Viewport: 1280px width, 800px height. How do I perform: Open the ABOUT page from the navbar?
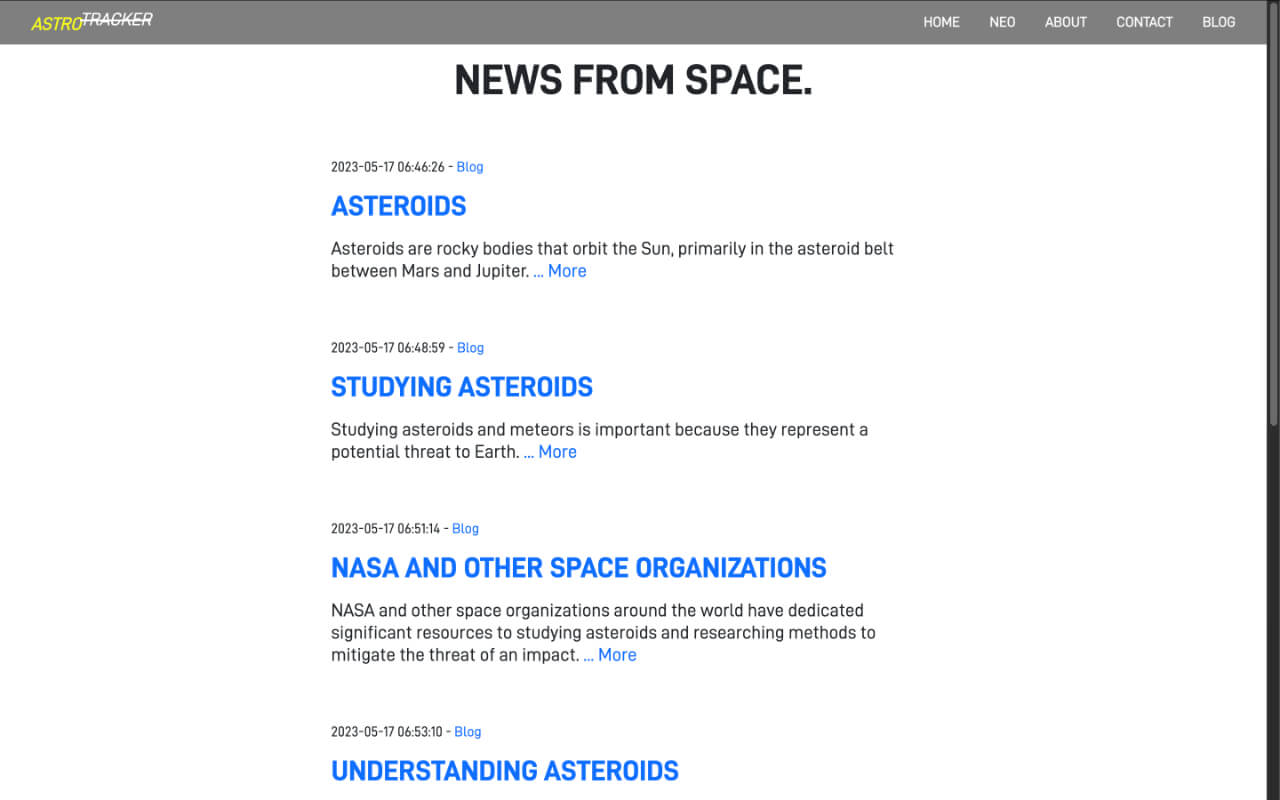click(1065, 22)
